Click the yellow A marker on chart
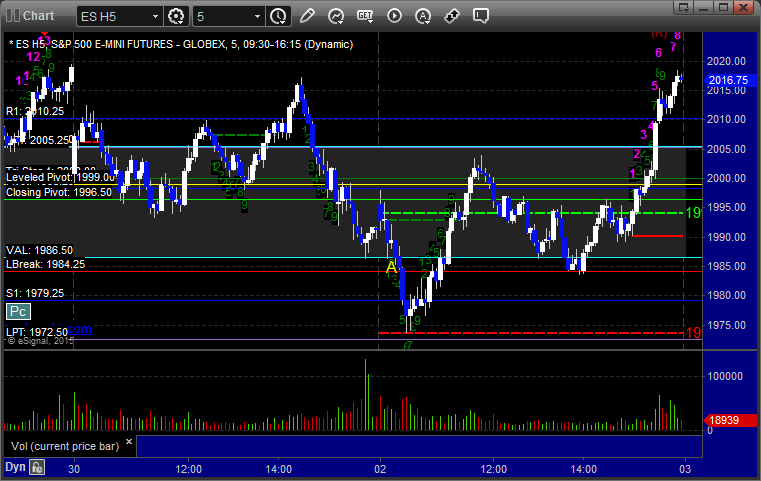The width and height of the screenshot is (761, 481). click(x=391, y=267)
